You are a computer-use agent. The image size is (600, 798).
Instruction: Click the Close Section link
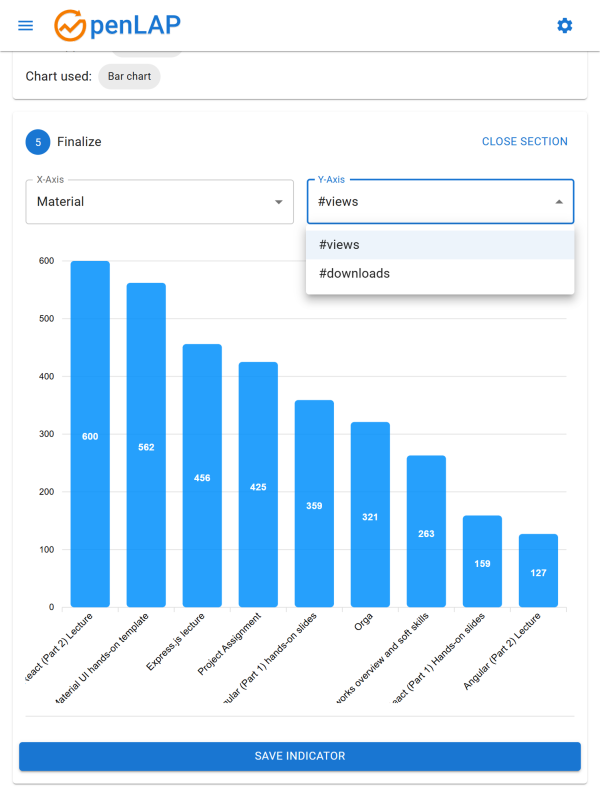pyautogui.click(x=524, y=142)
